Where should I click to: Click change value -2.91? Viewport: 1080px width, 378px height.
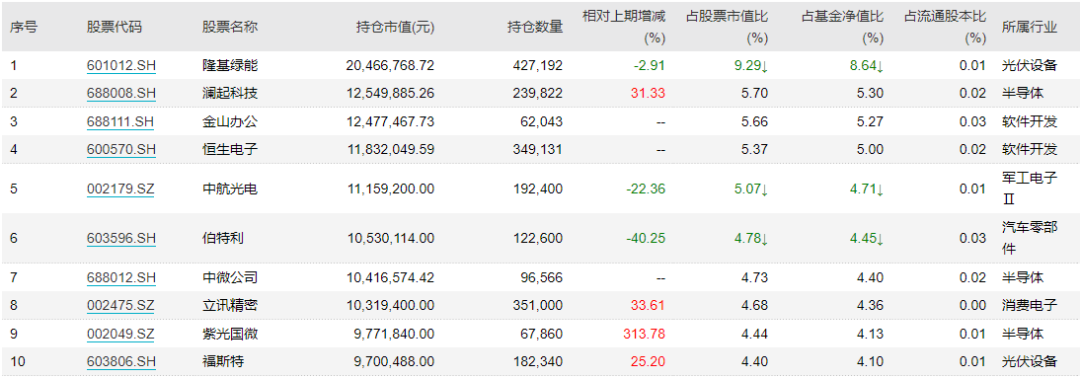click(x=650, y=66)
